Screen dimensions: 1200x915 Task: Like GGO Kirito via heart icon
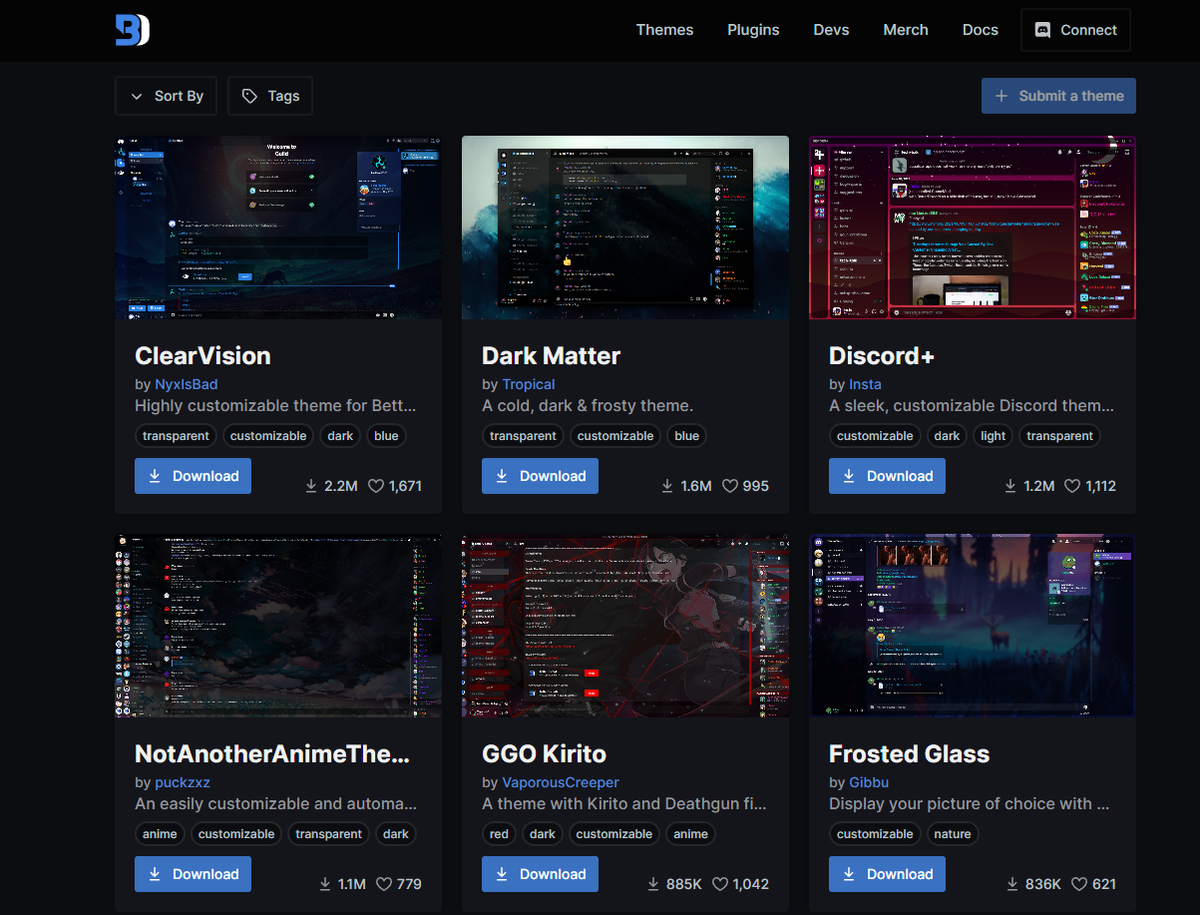point(720,884)
